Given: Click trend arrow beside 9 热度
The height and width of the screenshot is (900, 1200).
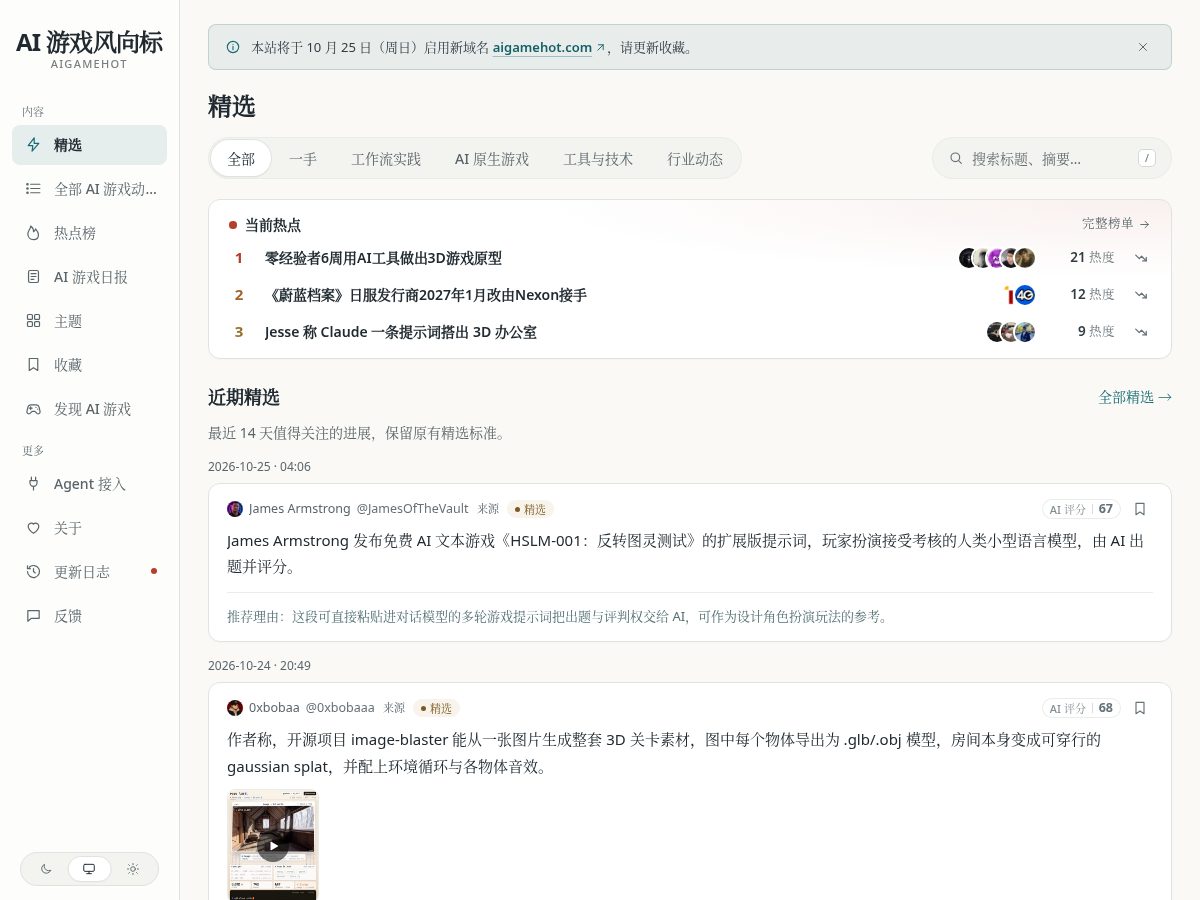Looking at the screenshot, I should point(1141,332).
